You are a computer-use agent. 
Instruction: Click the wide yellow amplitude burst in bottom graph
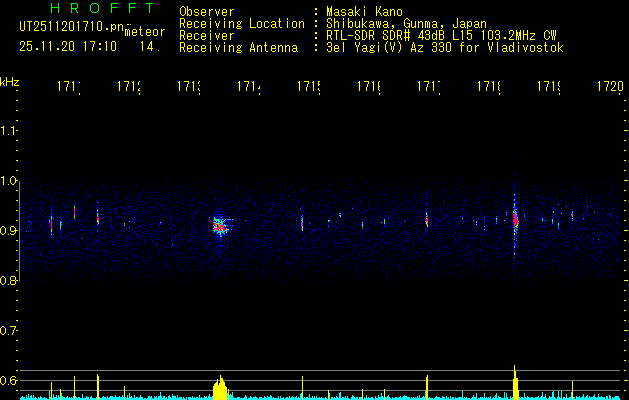pyautogui.click(x=220, y=388)
